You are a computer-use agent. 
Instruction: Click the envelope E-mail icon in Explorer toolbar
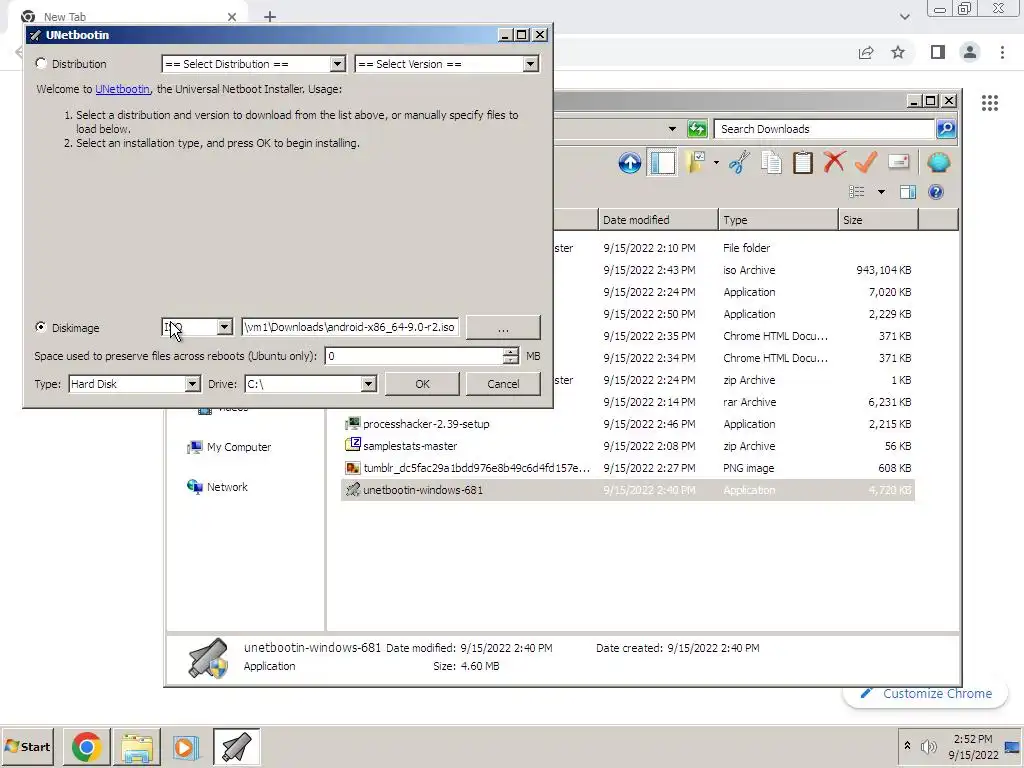899,161
